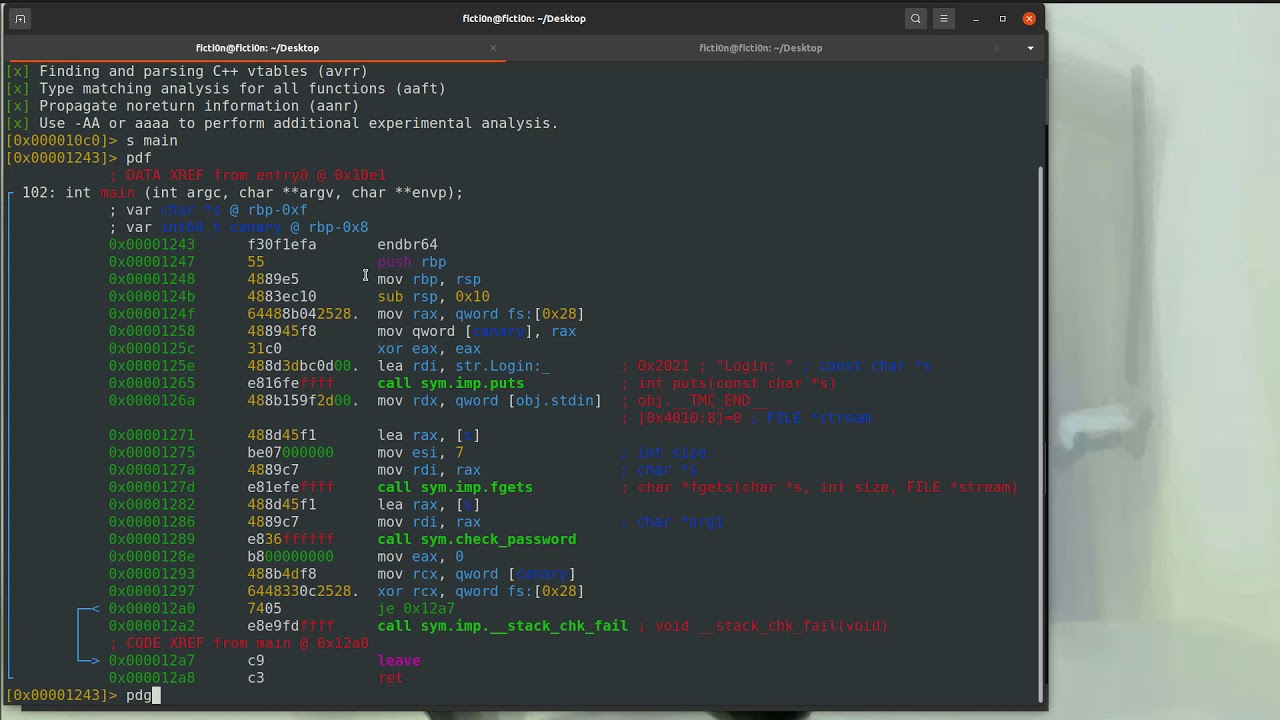Image resolution: width=1280 pixels, height=720 pixels.
Task: Click the new tab icon in the title bar
Action: click(20, 18)
